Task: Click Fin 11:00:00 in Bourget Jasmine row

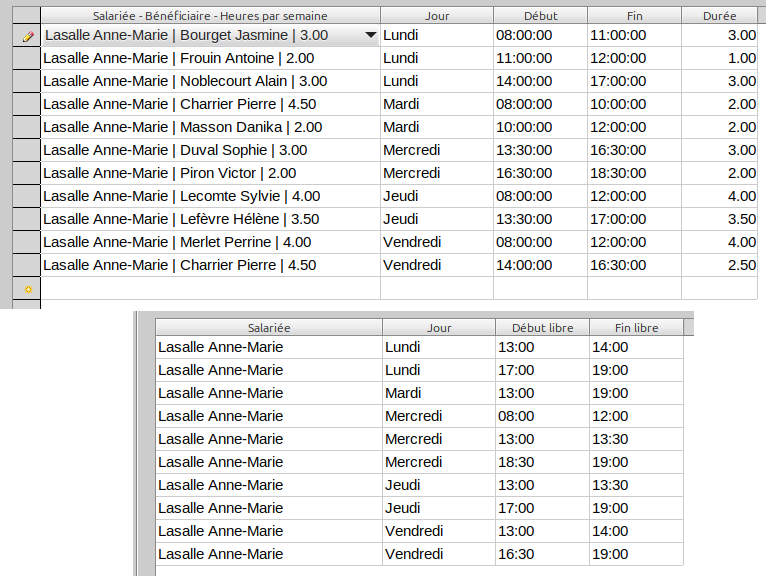Action: (635, 35)
